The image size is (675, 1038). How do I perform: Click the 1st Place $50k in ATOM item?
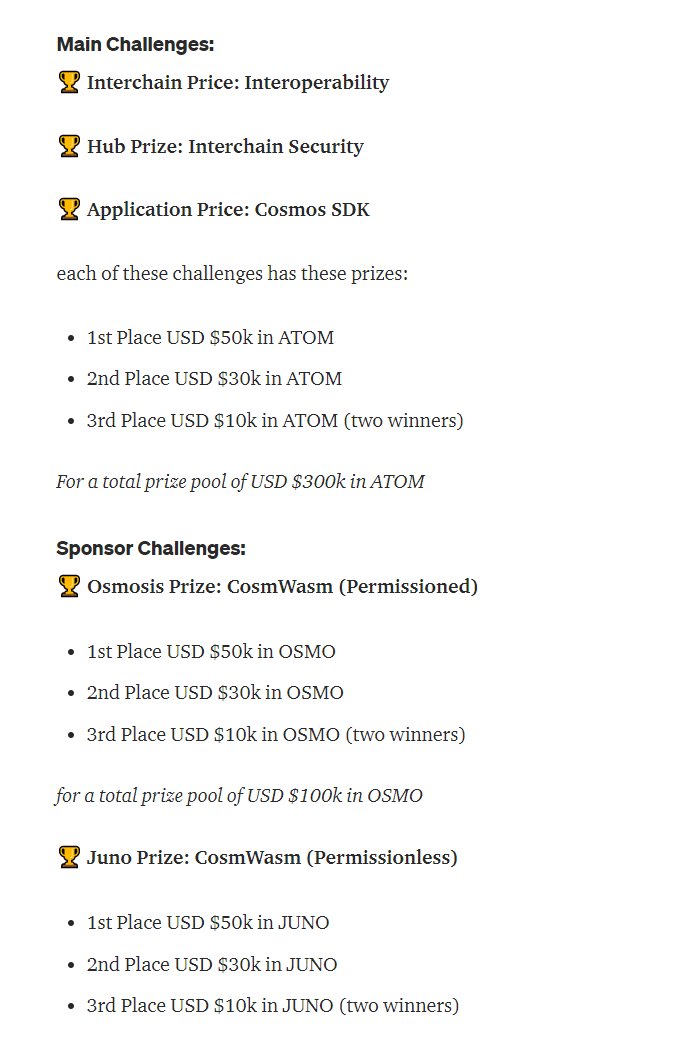click(x=210, y=338)
